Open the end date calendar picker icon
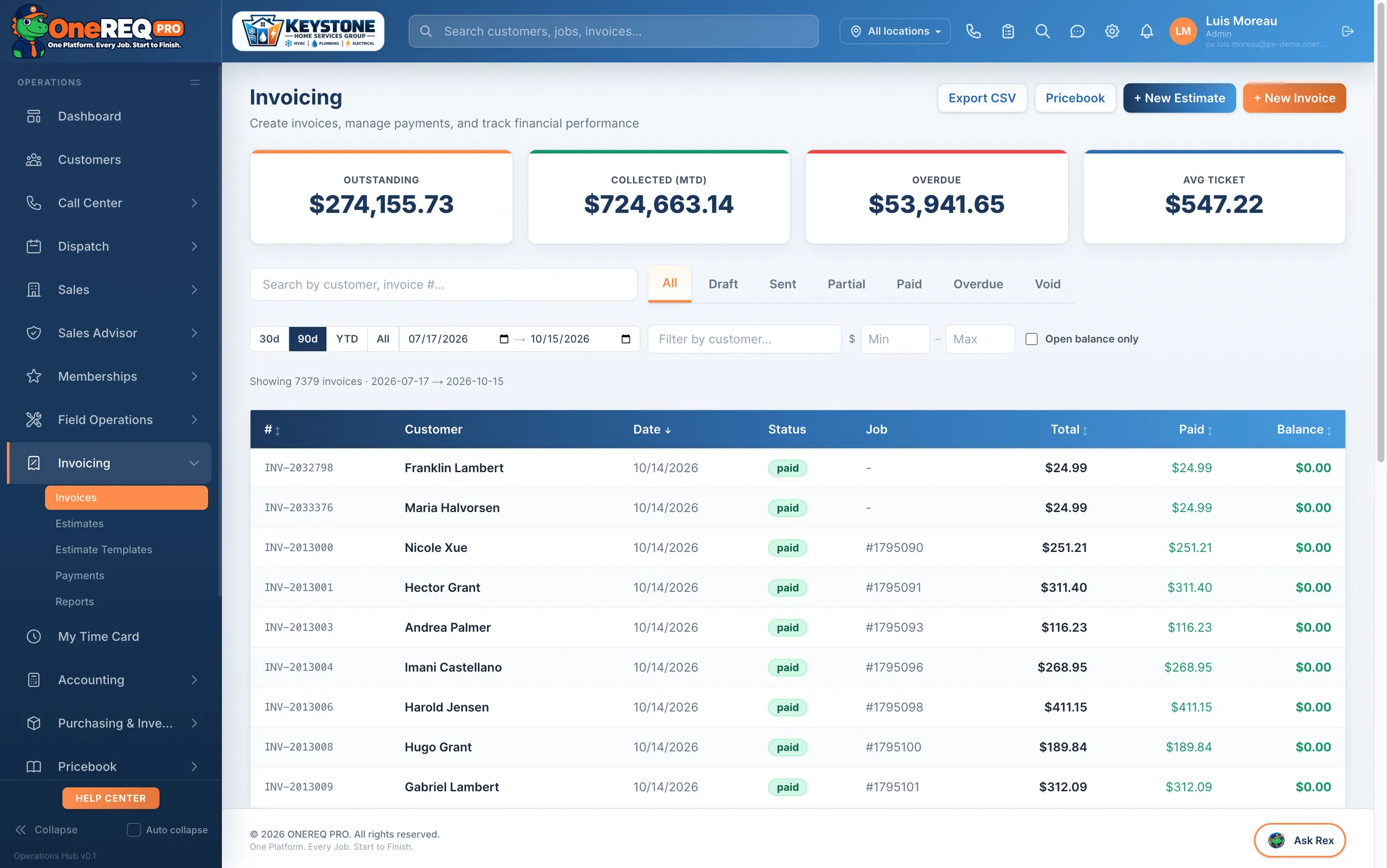1387x868 pixels. pos(625,339)
